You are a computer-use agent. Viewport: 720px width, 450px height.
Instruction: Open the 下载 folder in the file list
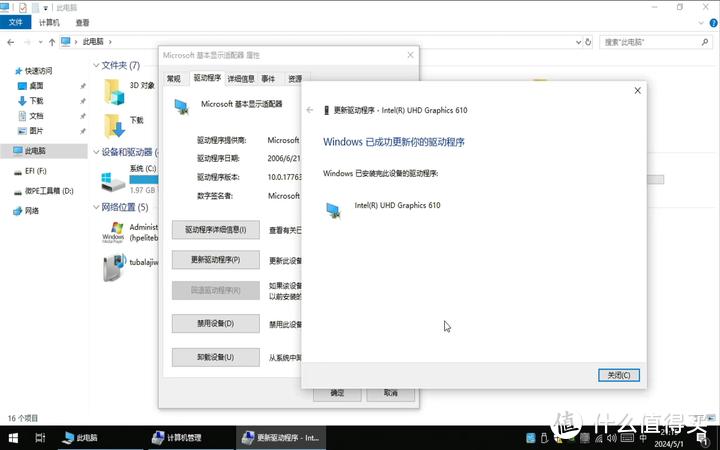click(x=114, y=123)
